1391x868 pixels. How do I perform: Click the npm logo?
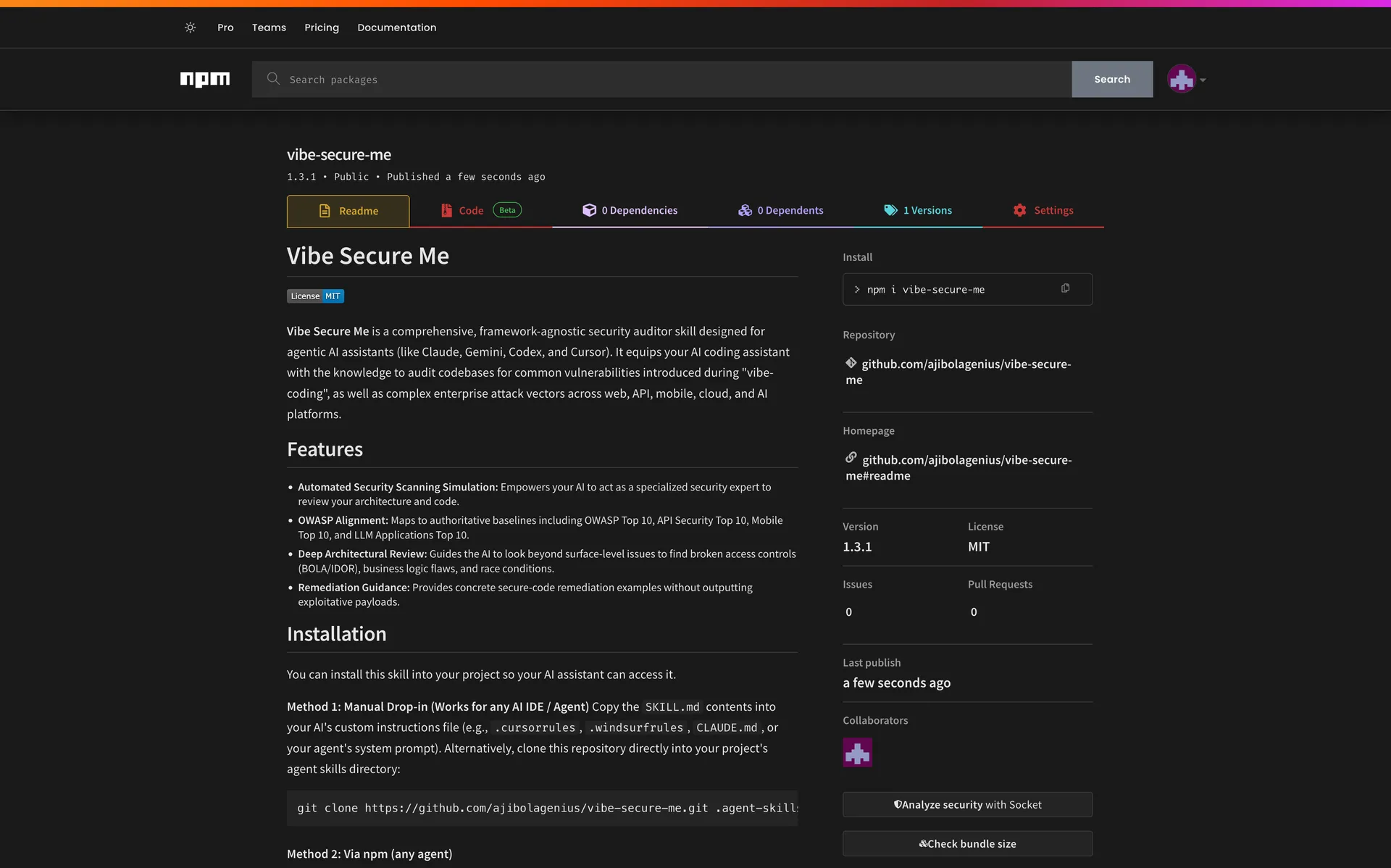pyautogui.click(x=205, y=79)
